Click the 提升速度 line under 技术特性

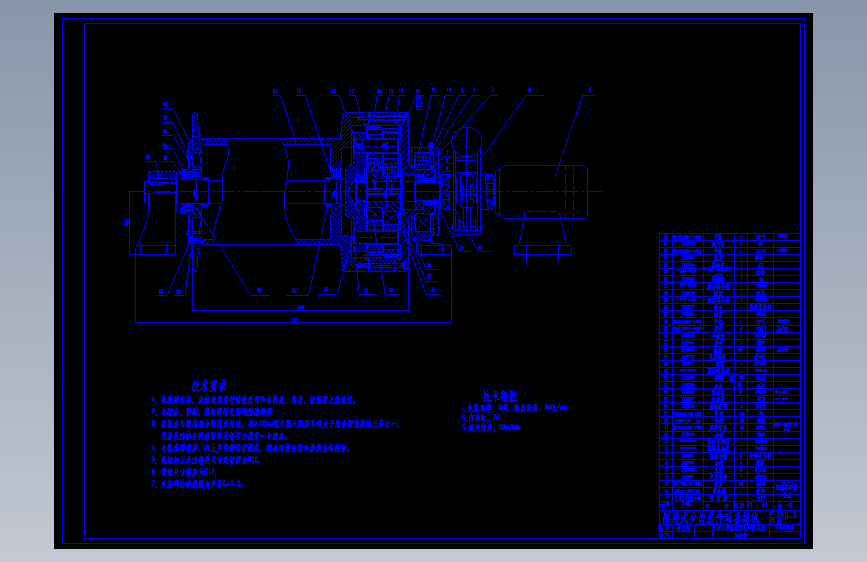coord(490,428)
